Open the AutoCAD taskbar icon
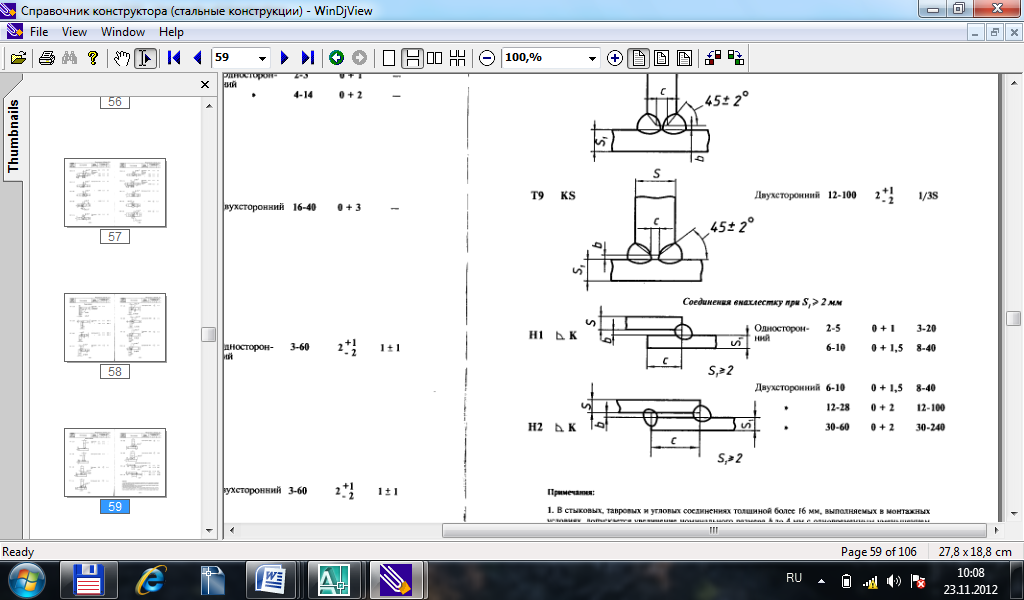The width and height of the screenshot is (1024, 600). point(334,580)
